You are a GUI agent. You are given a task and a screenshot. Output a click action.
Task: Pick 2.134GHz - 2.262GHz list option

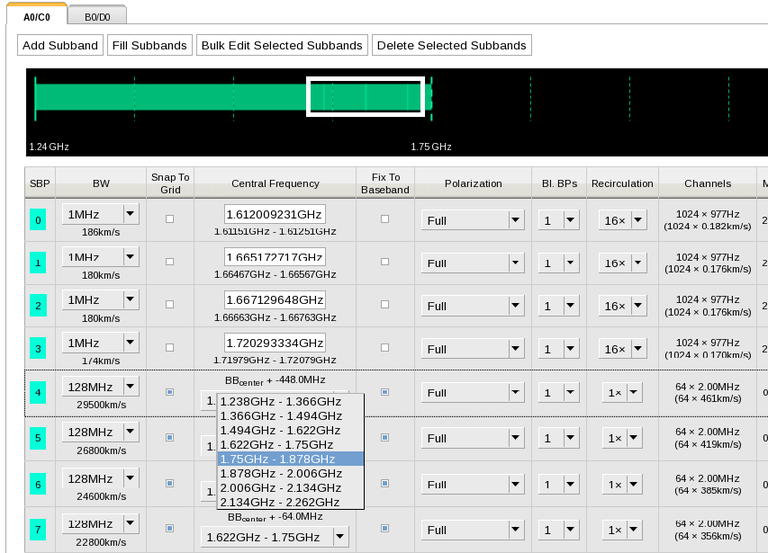point(290,502)
